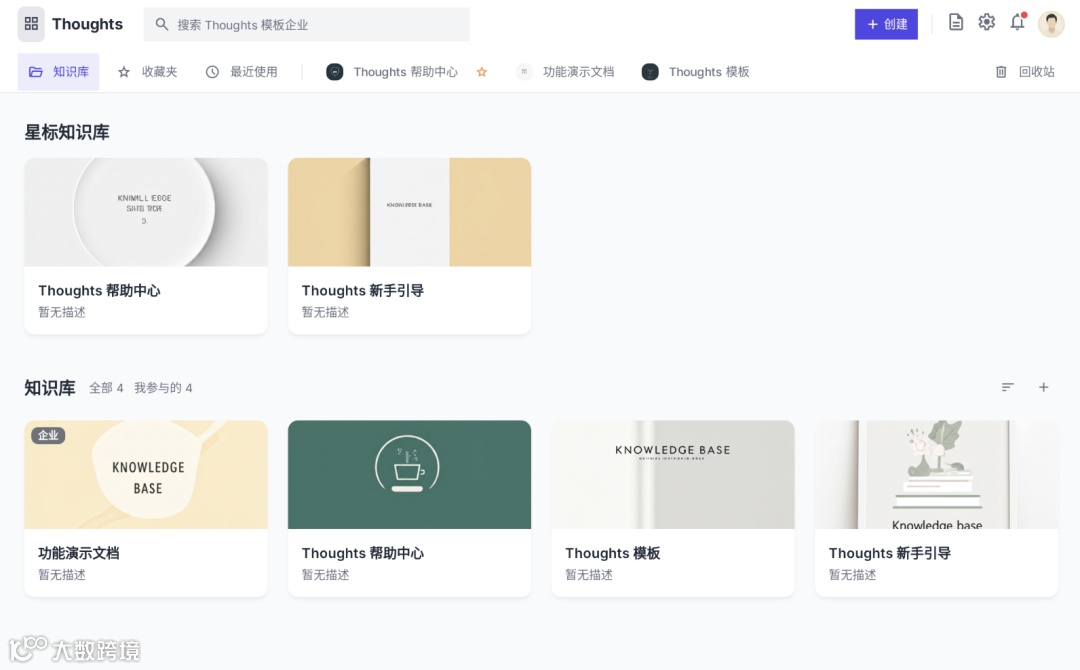Click the star icon beside 收藏夹

coord(124,72)
